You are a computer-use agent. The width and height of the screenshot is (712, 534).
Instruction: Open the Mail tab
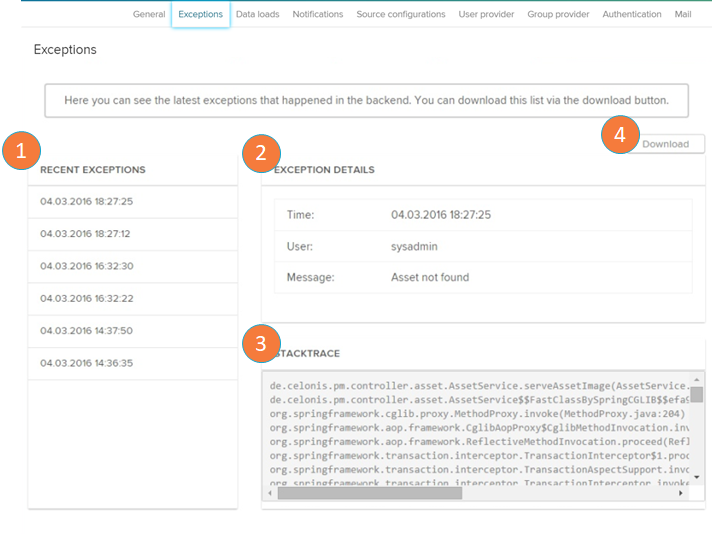(x=683, y=14)
